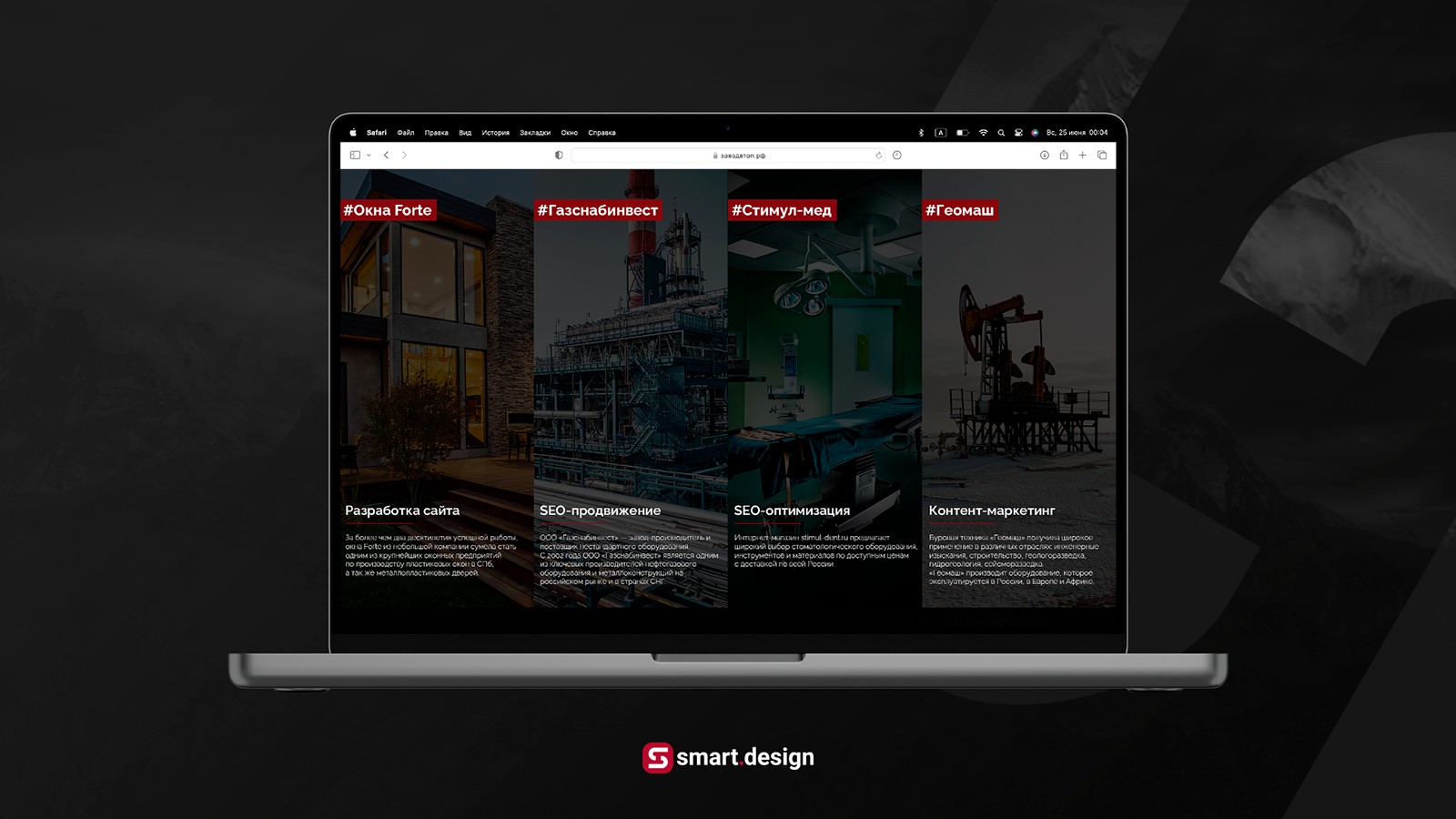Viewport: 1456px width, 819px height.
Task: Open the Safari menu
Action: coord(377,133)
